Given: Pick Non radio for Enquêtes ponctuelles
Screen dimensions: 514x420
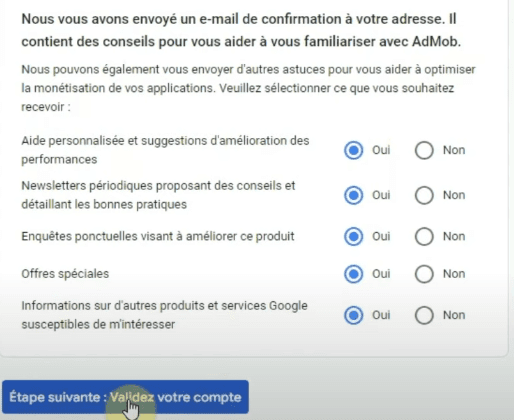Looking at the screenshot, I should 424,236.
